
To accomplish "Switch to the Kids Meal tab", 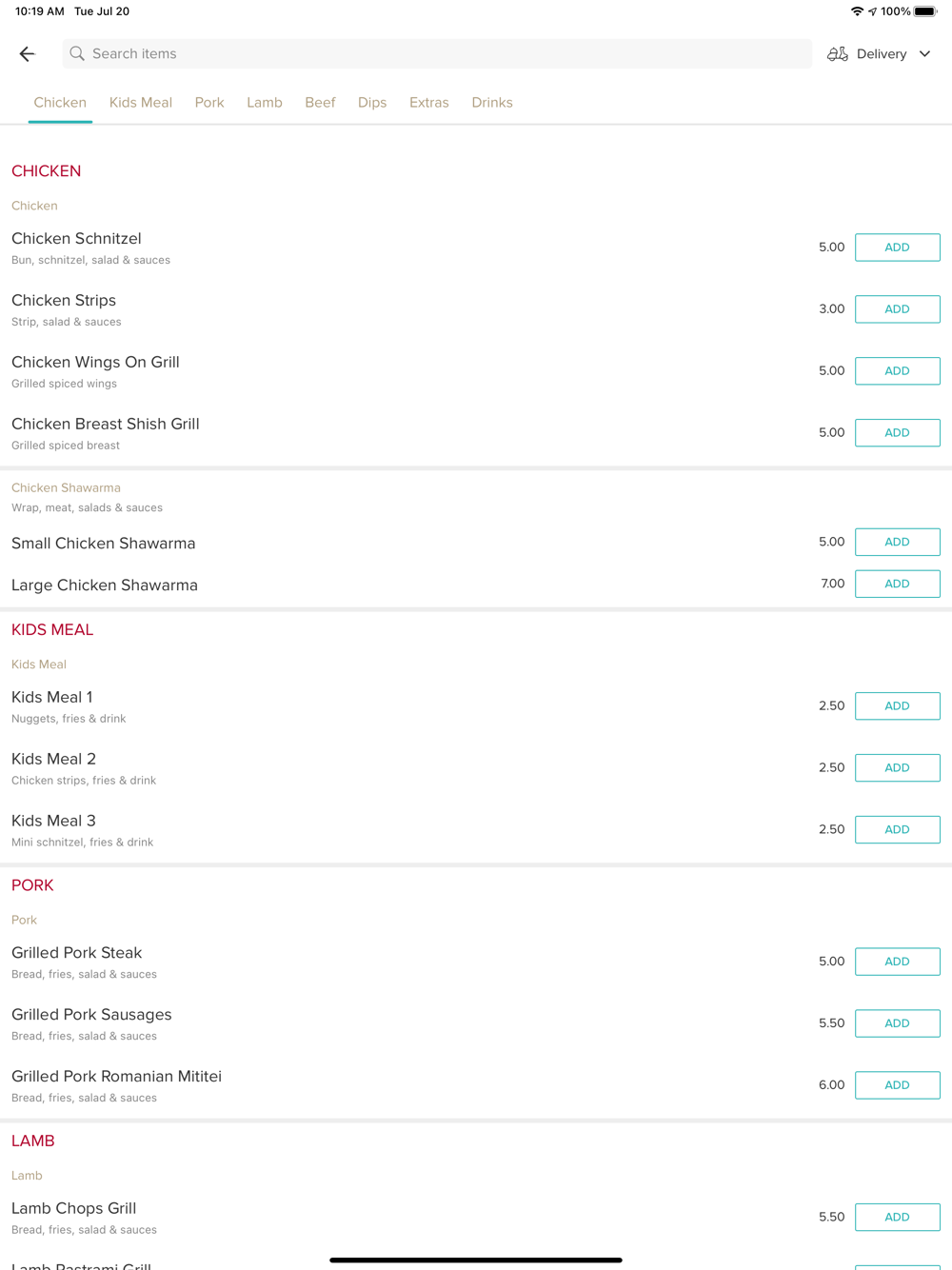I will coord(141,103).
